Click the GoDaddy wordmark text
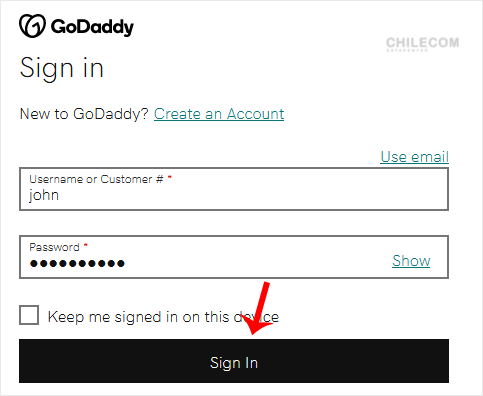The height and width of the screenshot is (396, 483). tap(92, 27)
